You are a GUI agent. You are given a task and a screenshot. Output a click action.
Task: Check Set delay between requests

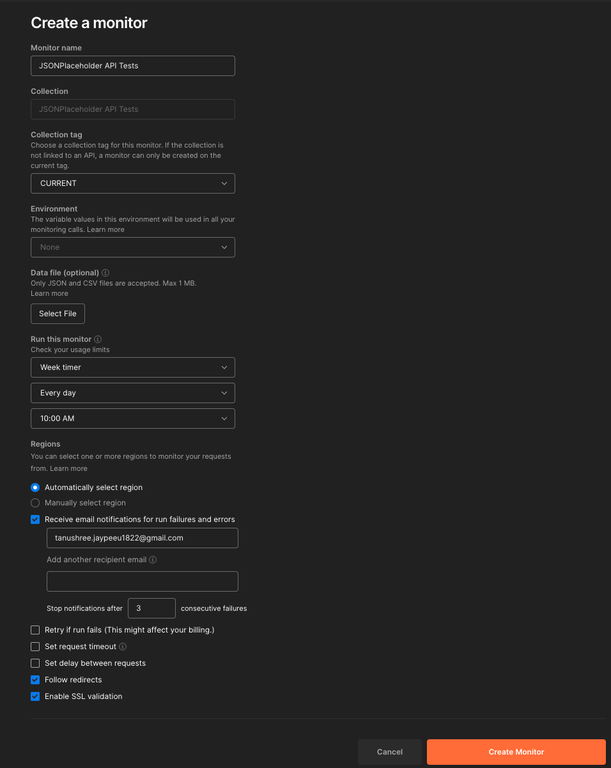tap(35, 663)
